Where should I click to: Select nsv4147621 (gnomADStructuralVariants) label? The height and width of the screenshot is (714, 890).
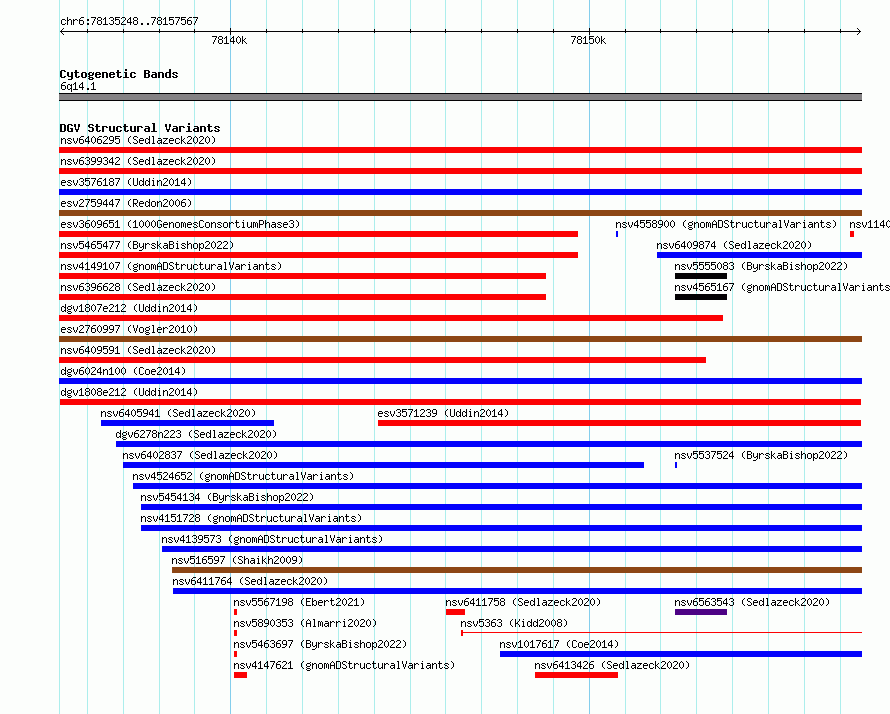pyautogui.click(x=344, y=665)
